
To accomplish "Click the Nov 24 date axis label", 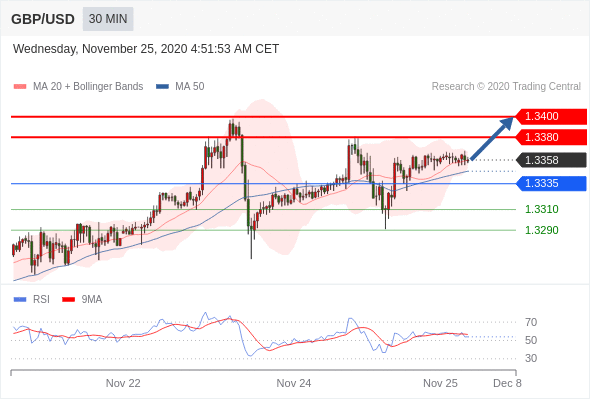I will tap(293, 383).
